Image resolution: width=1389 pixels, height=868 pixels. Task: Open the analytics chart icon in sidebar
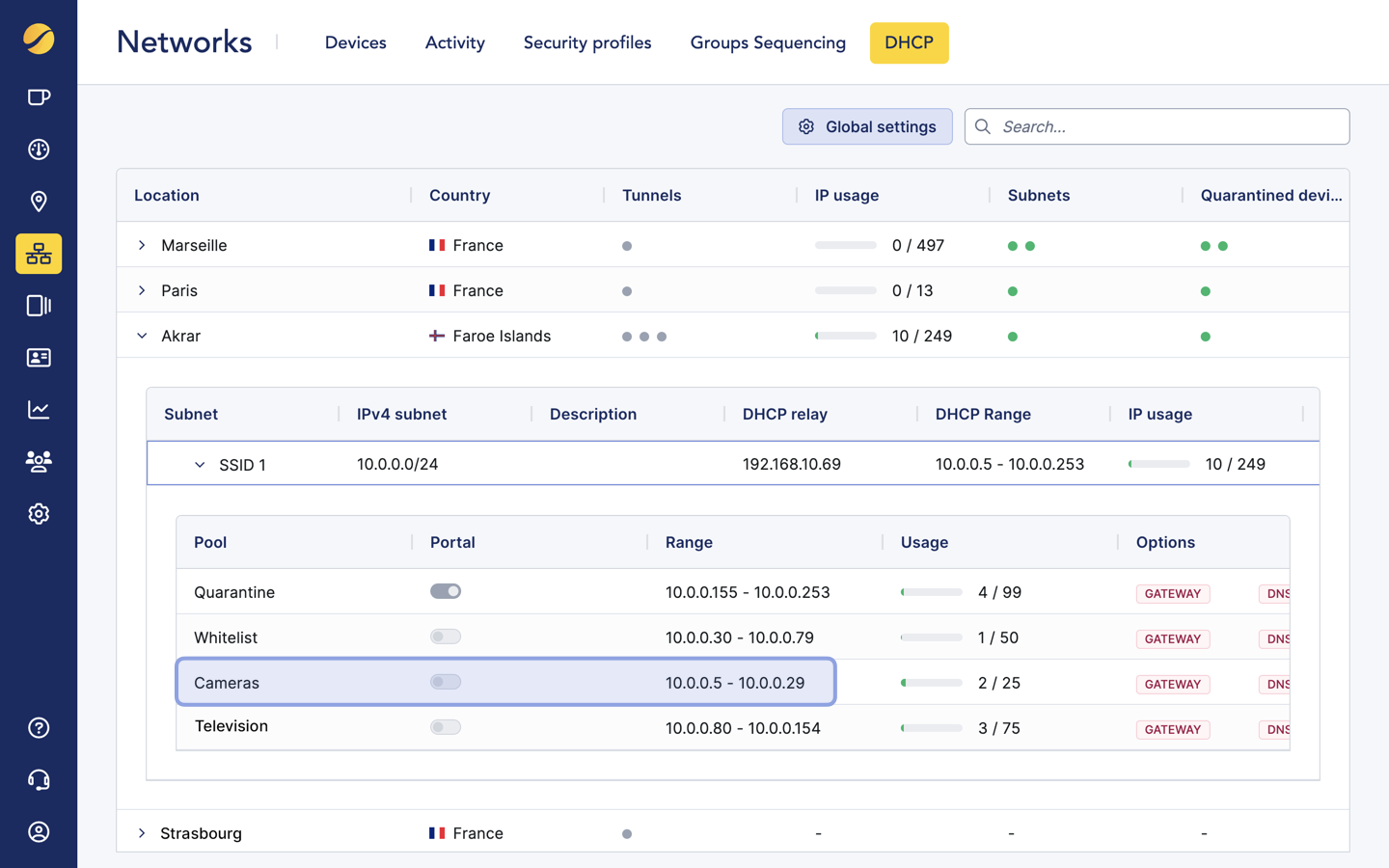coord(39,410)
